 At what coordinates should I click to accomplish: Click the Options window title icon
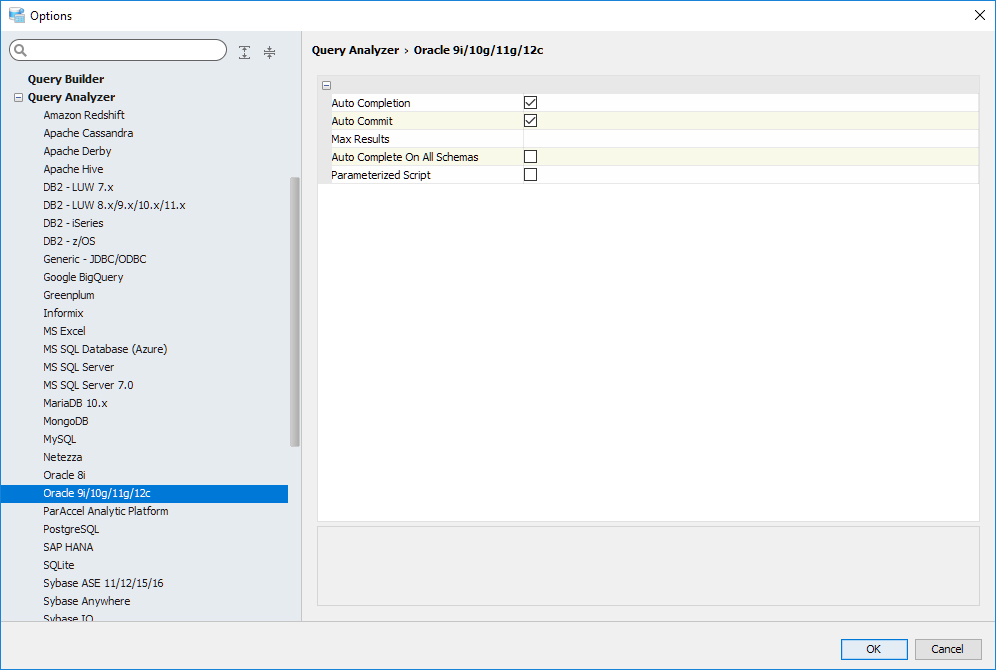17,15
